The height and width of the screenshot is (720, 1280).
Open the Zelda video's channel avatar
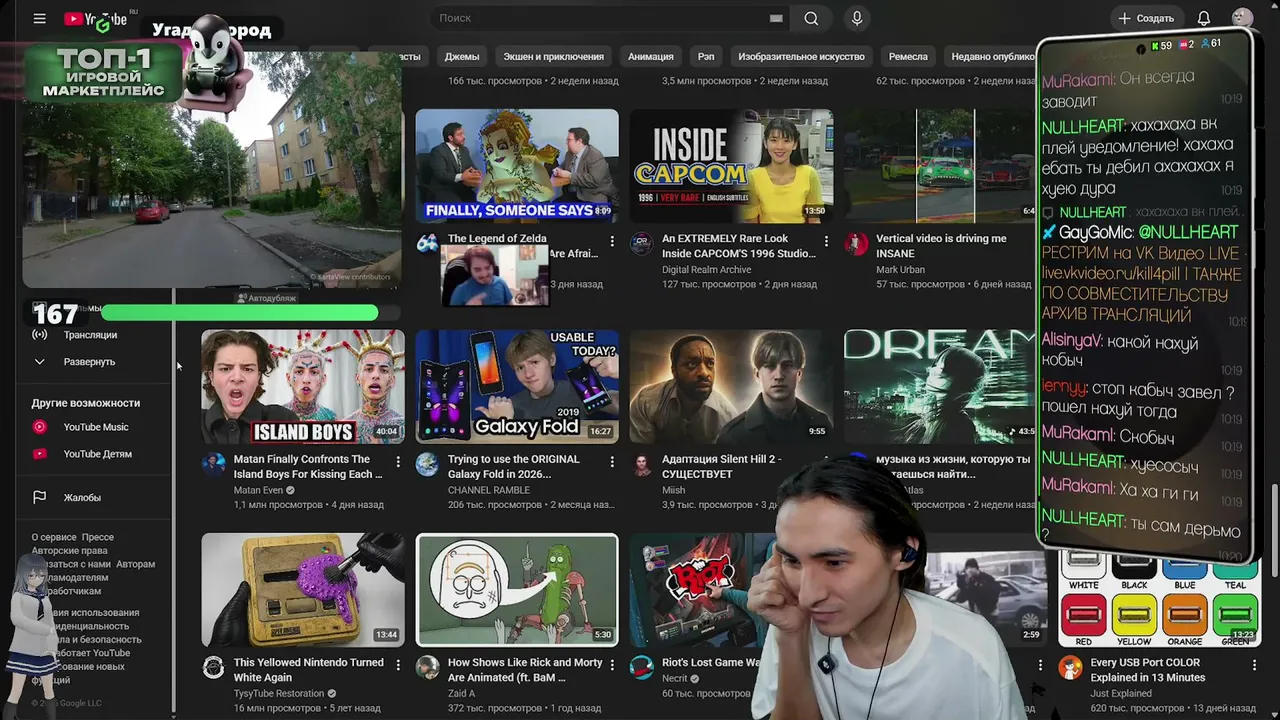[x=428, y=244]
